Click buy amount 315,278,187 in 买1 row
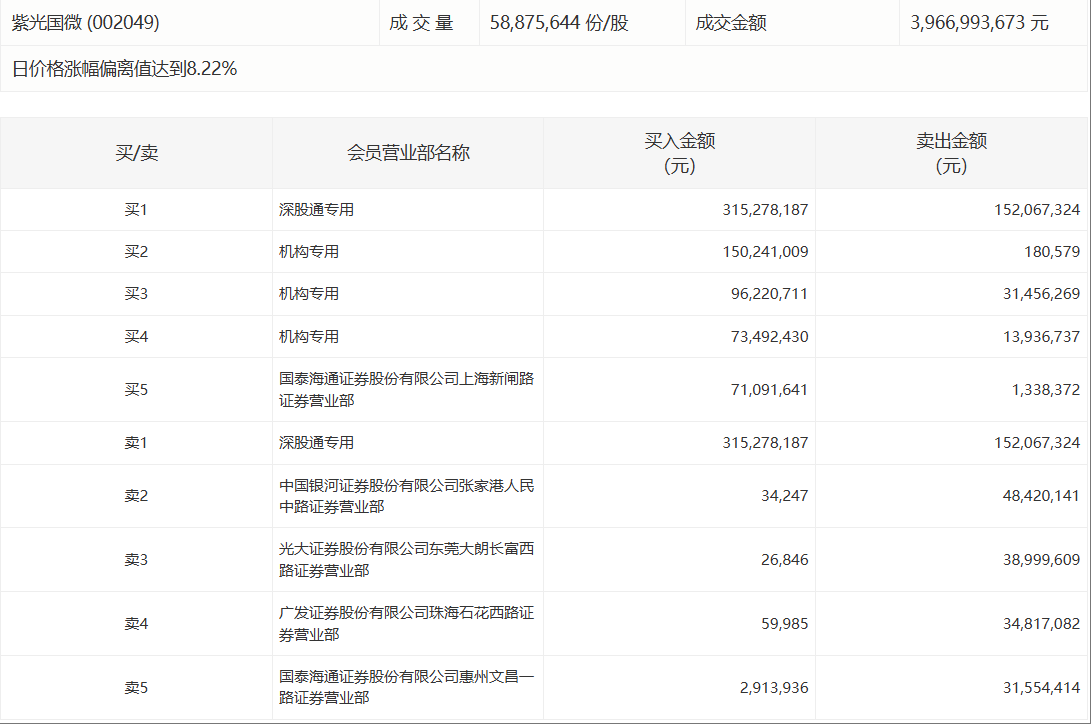The image size is (1091, 724). 765,209
